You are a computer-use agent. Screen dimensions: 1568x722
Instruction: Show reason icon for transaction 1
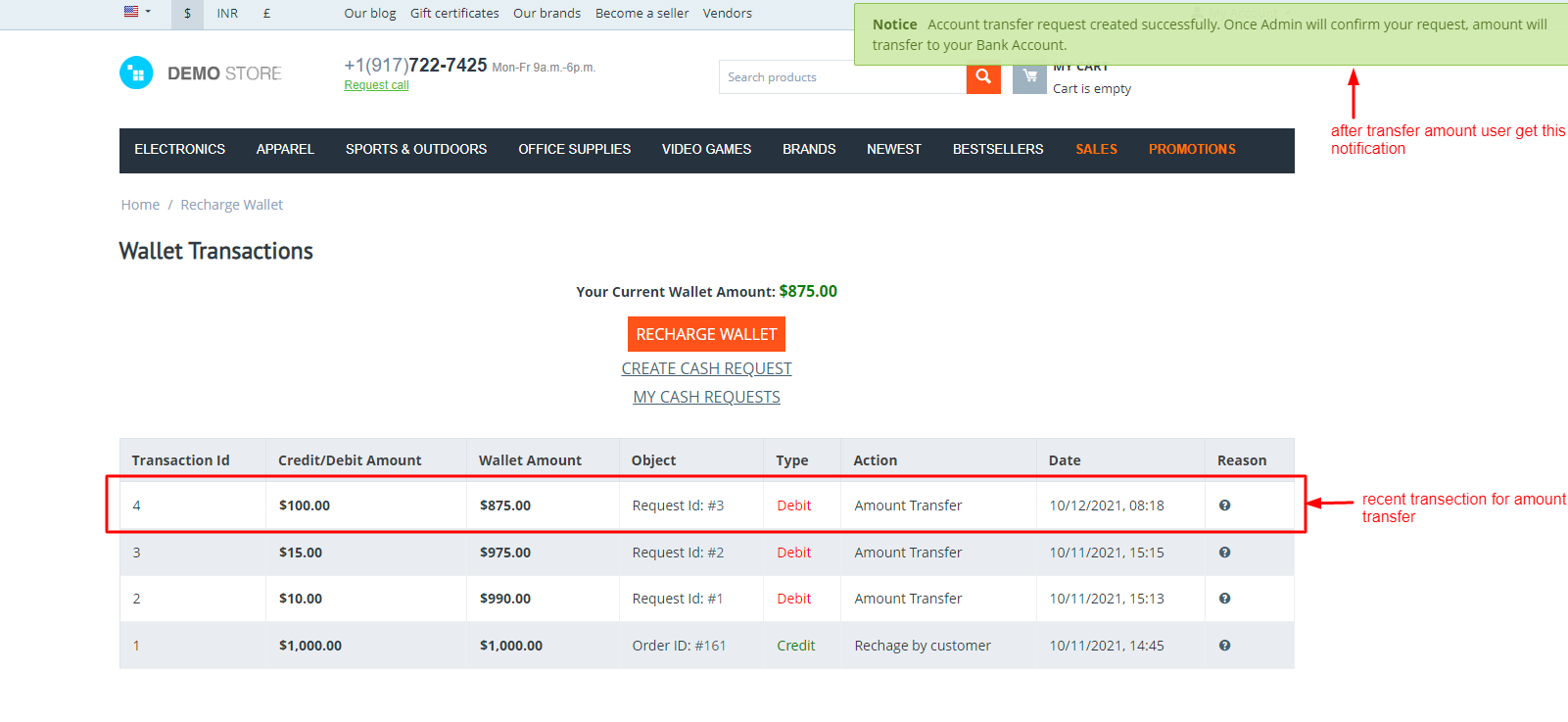tap(1224, 646)
